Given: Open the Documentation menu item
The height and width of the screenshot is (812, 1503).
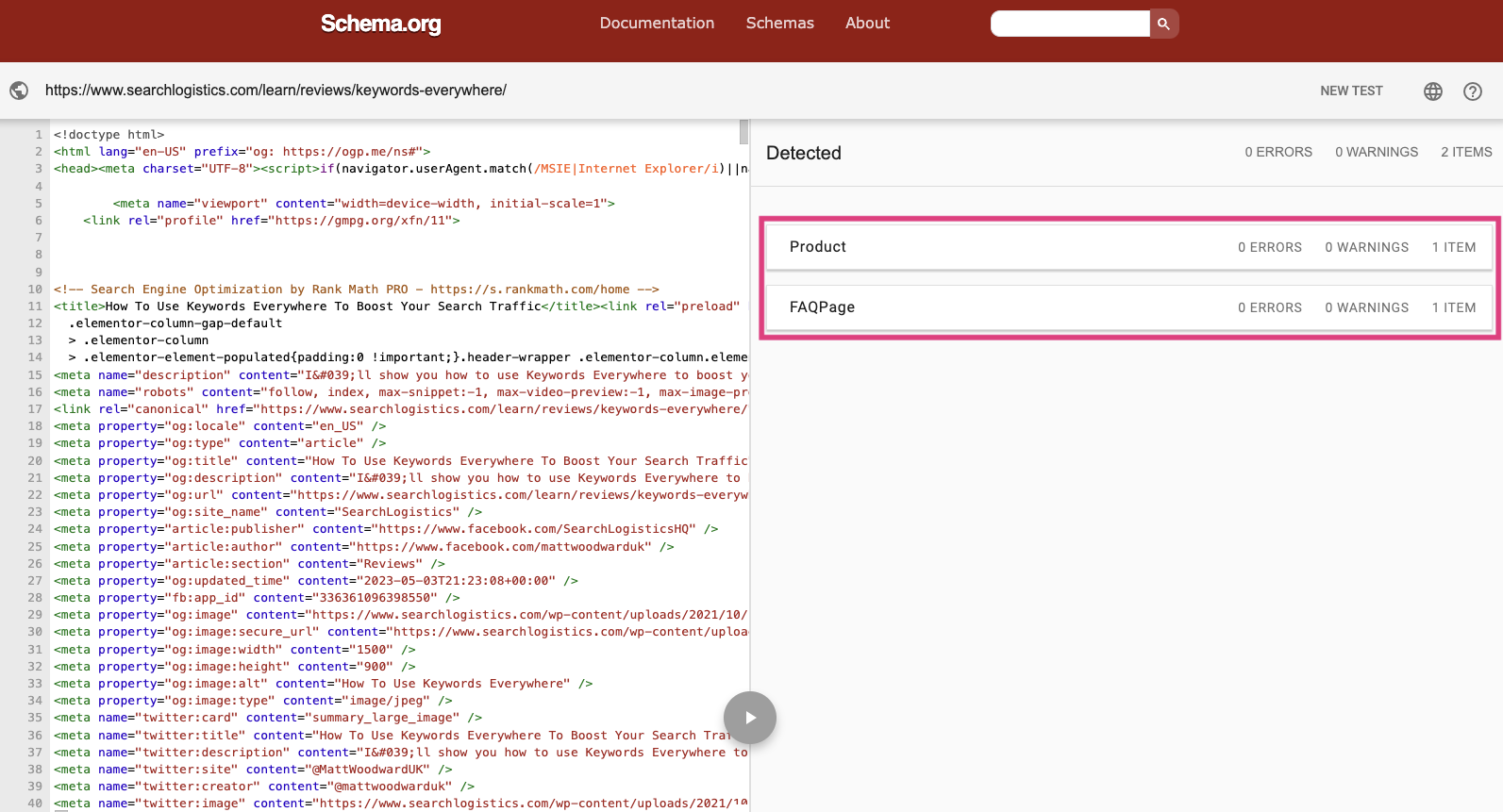Looking at the screenshot, I should [x=657, y=23].
